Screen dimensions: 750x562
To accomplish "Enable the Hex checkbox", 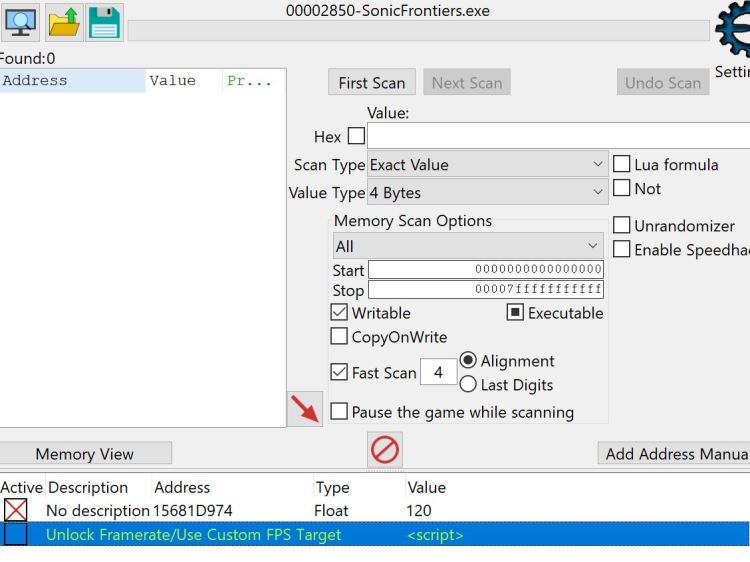I will pos(355,137).
